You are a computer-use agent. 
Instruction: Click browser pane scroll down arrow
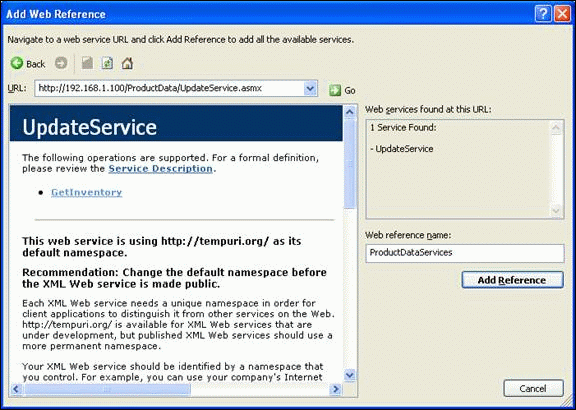tap(350, 375)
